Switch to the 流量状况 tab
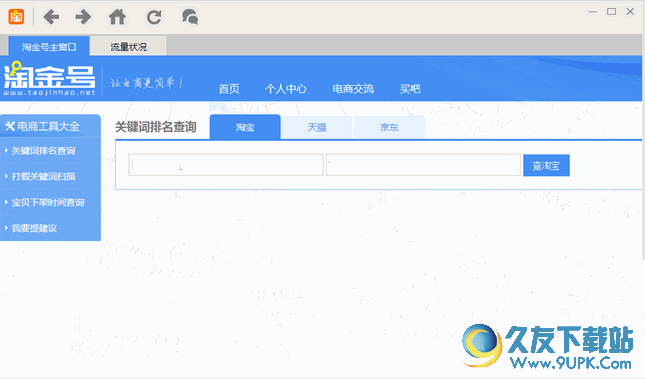 (x=128, y=47)
